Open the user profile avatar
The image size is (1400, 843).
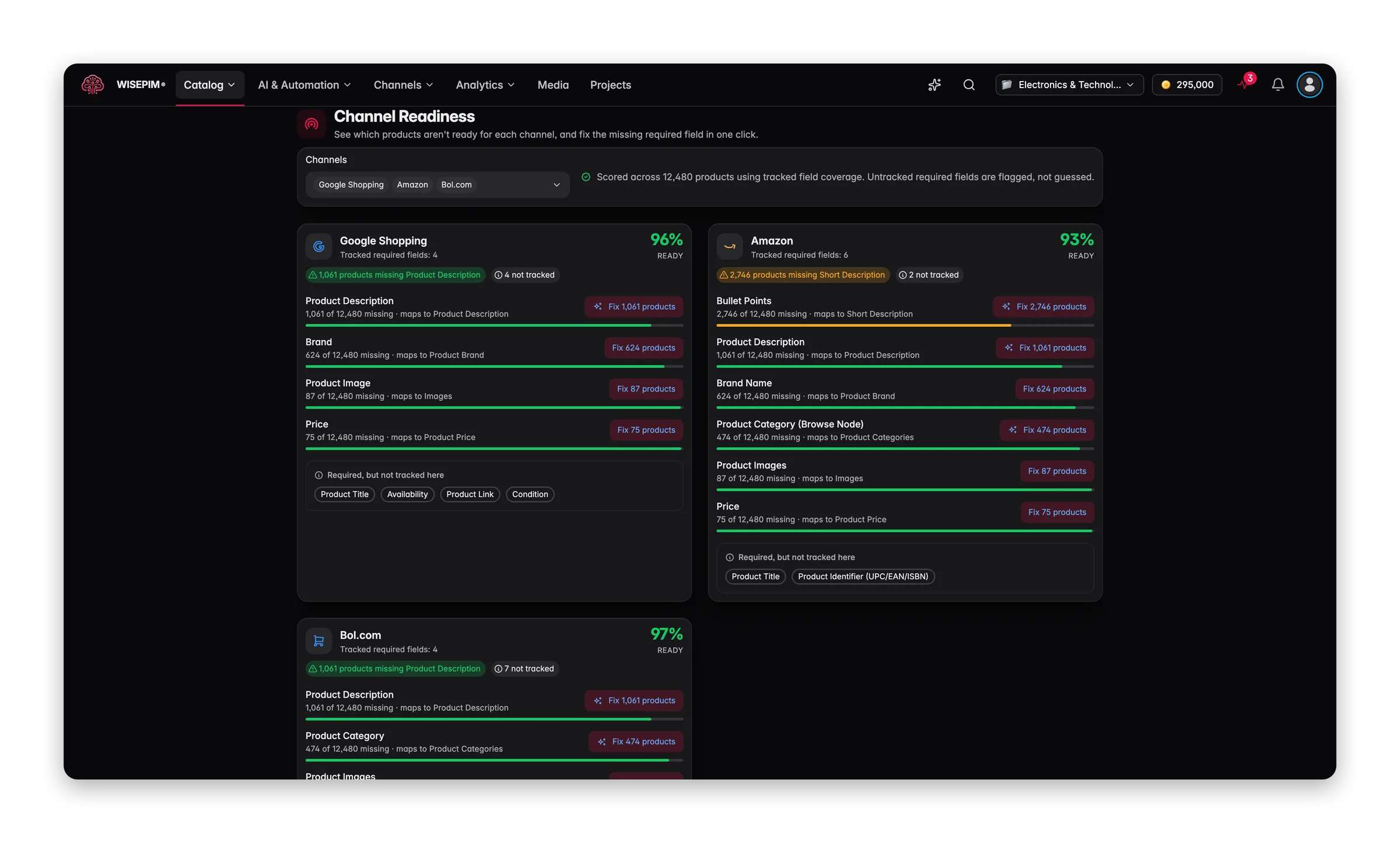pyautogui.click(x=1310, y=85)
